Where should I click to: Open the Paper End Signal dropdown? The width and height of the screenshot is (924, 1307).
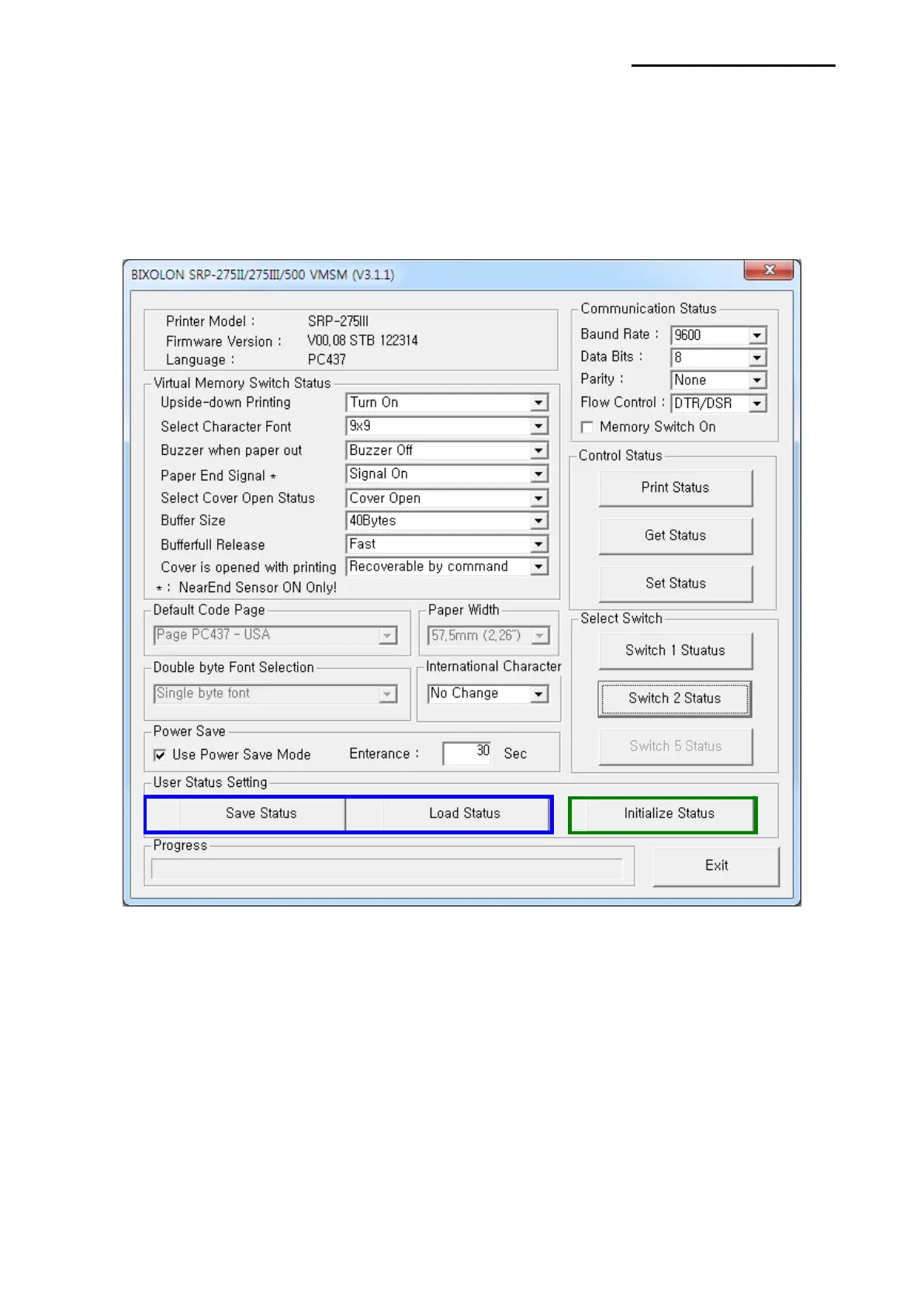pyautogui.click(x=447, y=474)
